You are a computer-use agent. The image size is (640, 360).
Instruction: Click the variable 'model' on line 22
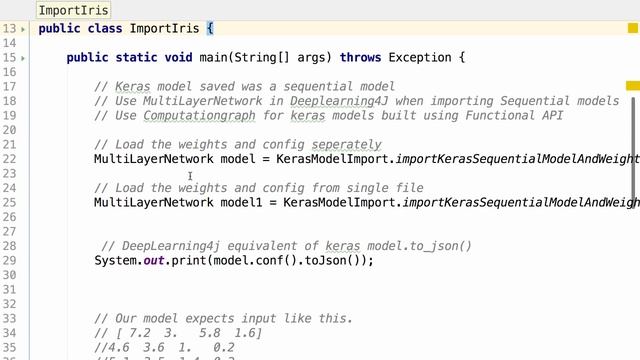(x=238, y=159)
